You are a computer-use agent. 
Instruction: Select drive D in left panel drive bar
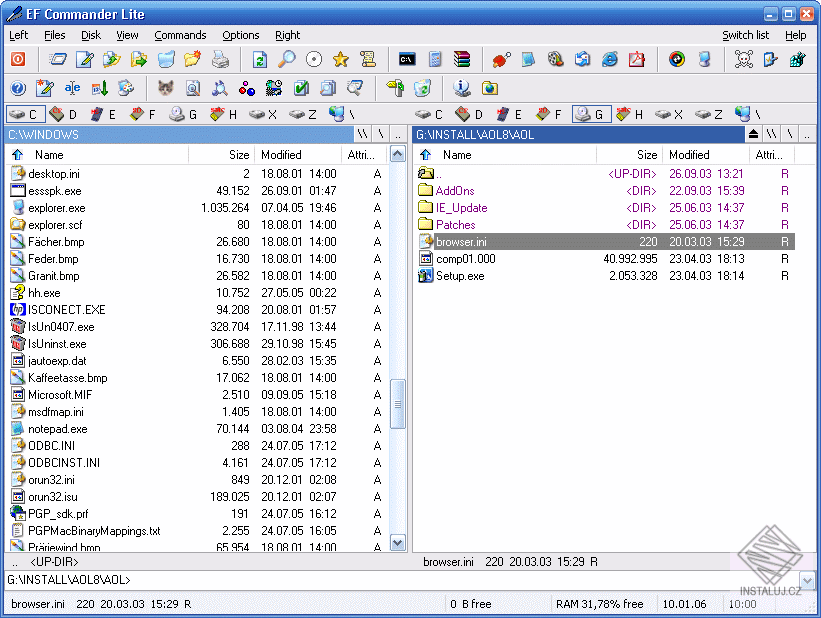[63, 114]
